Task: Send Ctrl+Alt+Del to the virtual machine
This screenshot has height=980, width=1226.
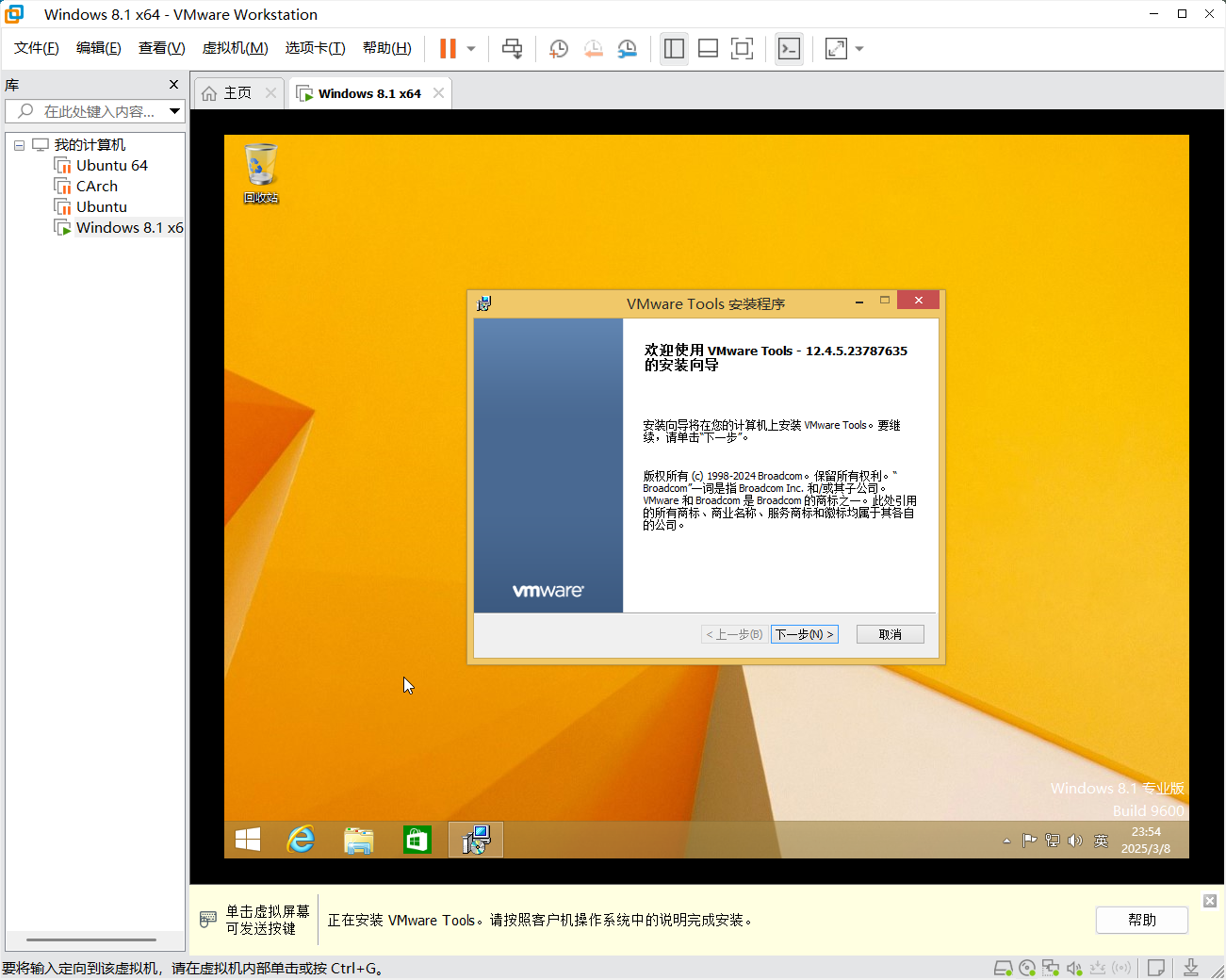Action: 512,49
